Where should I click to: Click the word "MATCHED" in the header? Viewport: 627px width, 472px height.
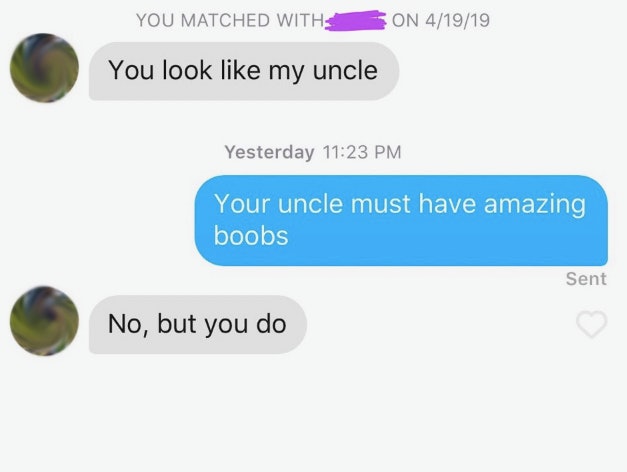coord(225,20)
